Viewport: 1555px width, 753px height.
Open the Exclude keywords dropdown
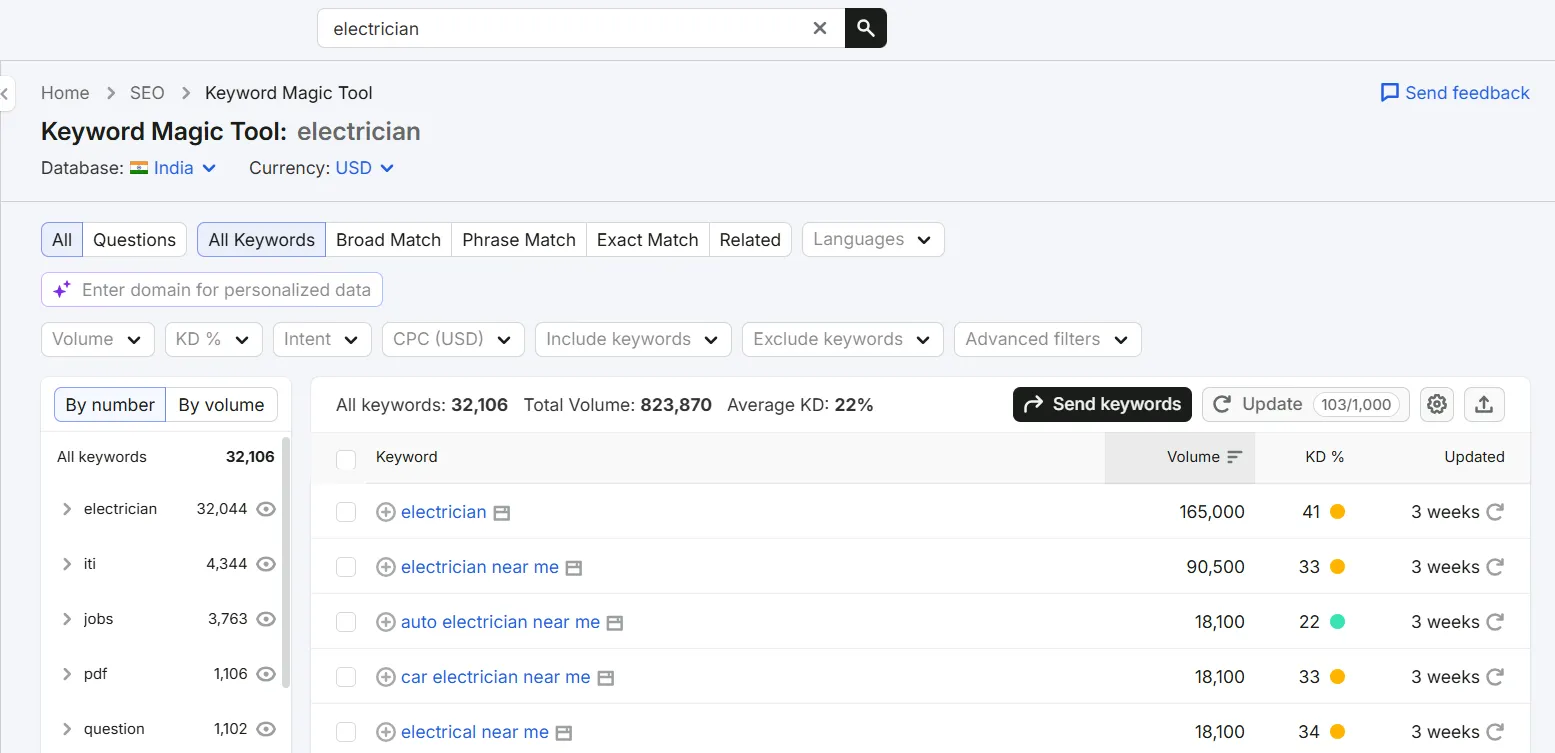[x=843, y=339]
